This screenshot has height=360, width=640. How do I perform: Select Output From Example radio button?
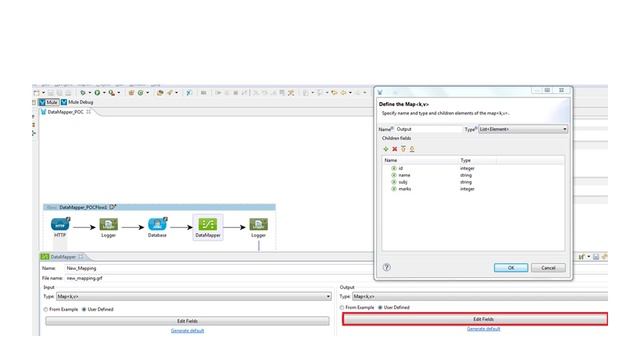342,307
